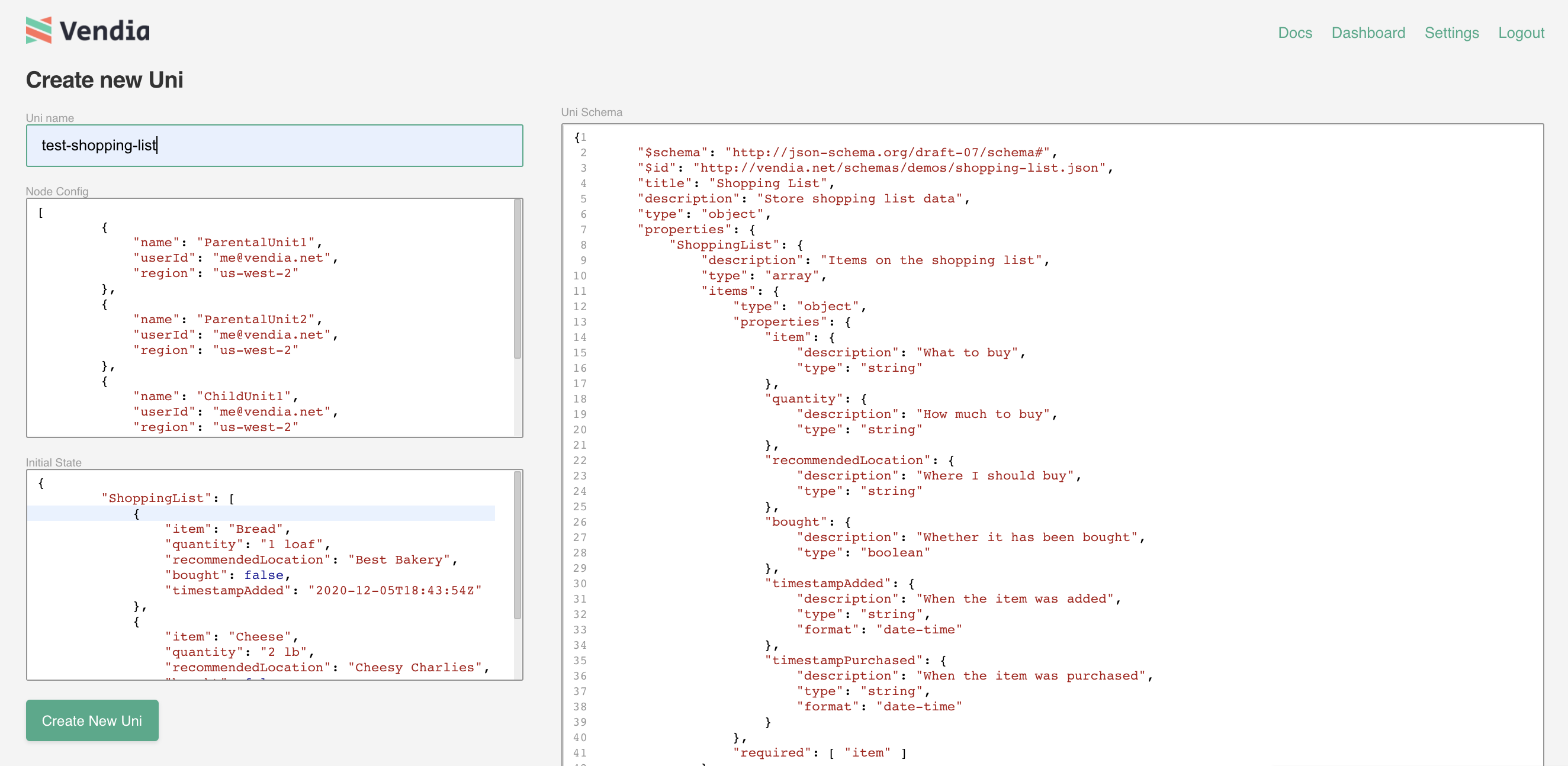Focus the Uni name input field
The height and width of the screenshot is (766, 1568).
(x=274, y=146)
